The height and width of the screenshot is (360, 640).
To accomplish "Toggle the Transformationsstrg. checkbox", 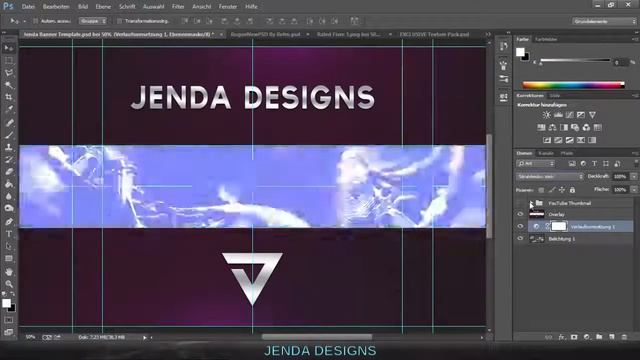I will tap(119, 21).
